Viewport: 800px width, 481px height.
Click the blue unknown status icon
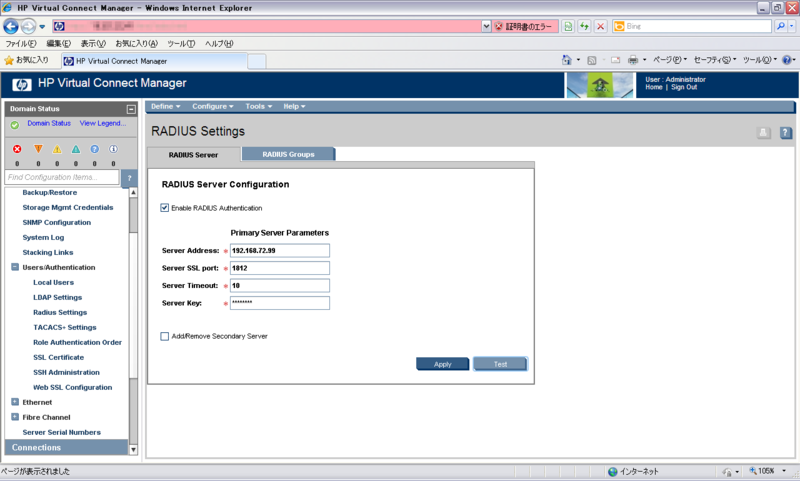[x=94, y=149]
